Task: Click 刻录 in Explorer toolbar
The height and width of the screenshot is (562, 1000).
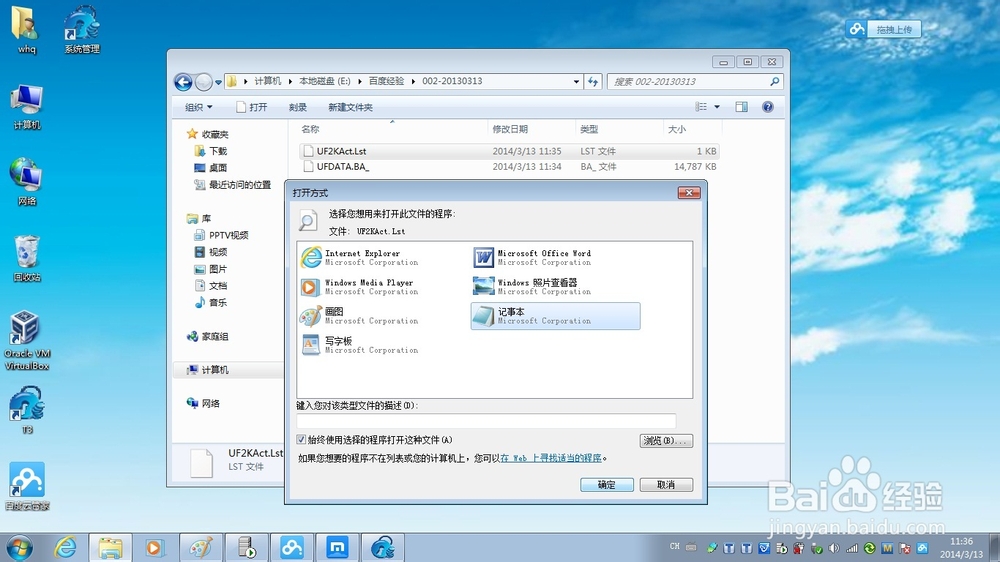Action: tap(298, 107)
